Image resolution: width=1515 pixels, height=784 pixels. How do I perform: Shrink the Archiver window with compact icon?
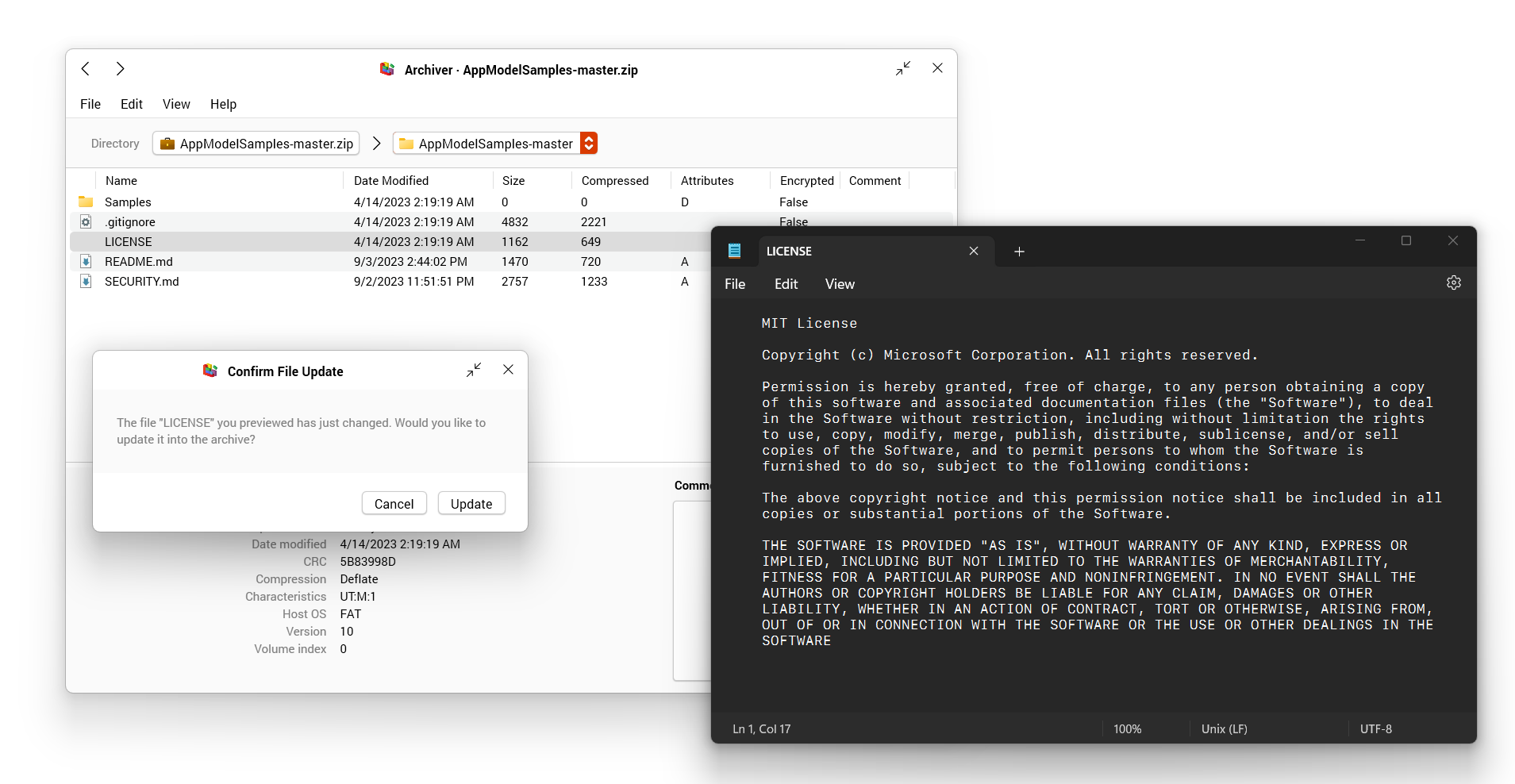(x=903, y=69)
